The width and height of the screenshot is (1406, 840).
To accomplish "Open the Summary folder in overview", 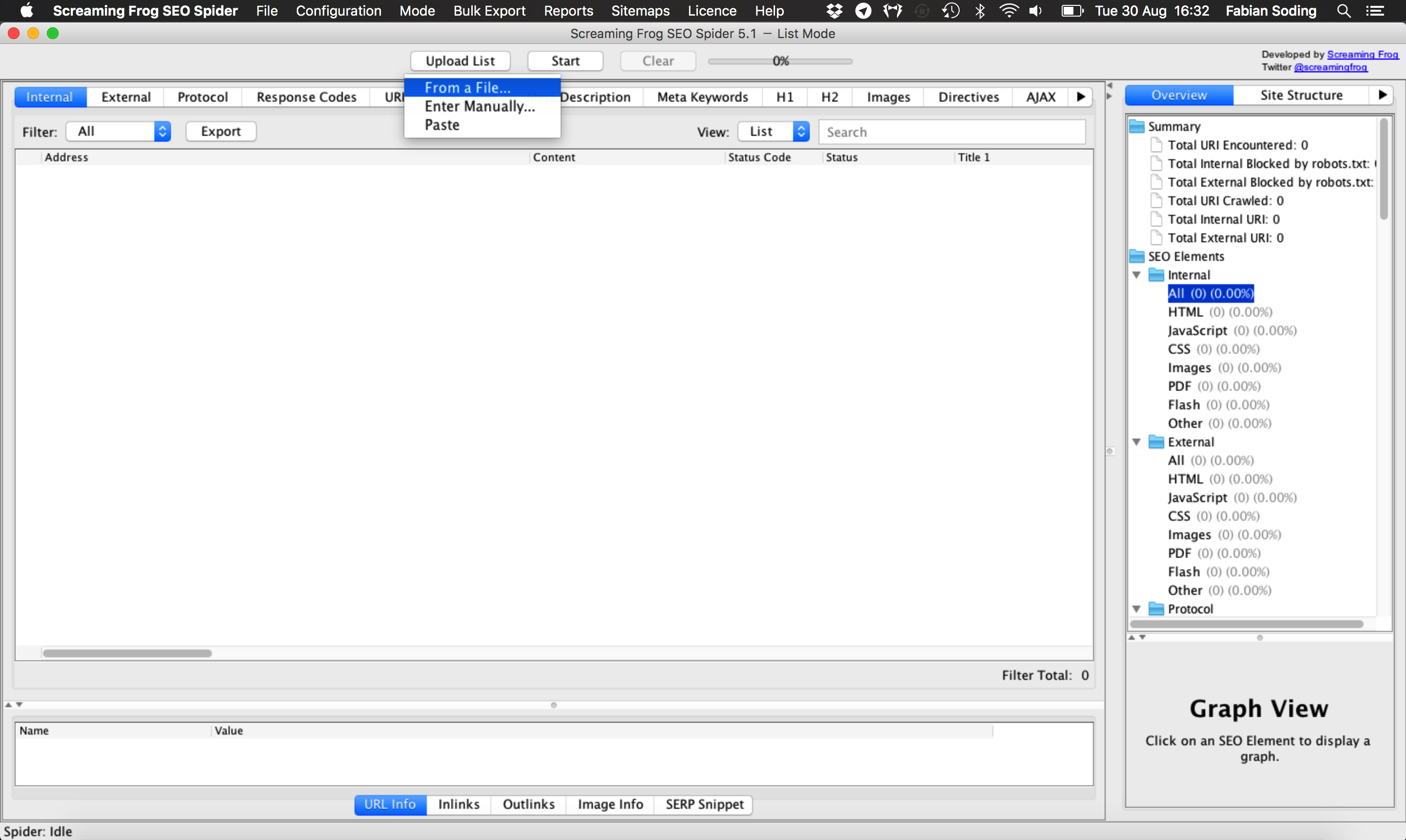I will click(x=1165, y=126).
